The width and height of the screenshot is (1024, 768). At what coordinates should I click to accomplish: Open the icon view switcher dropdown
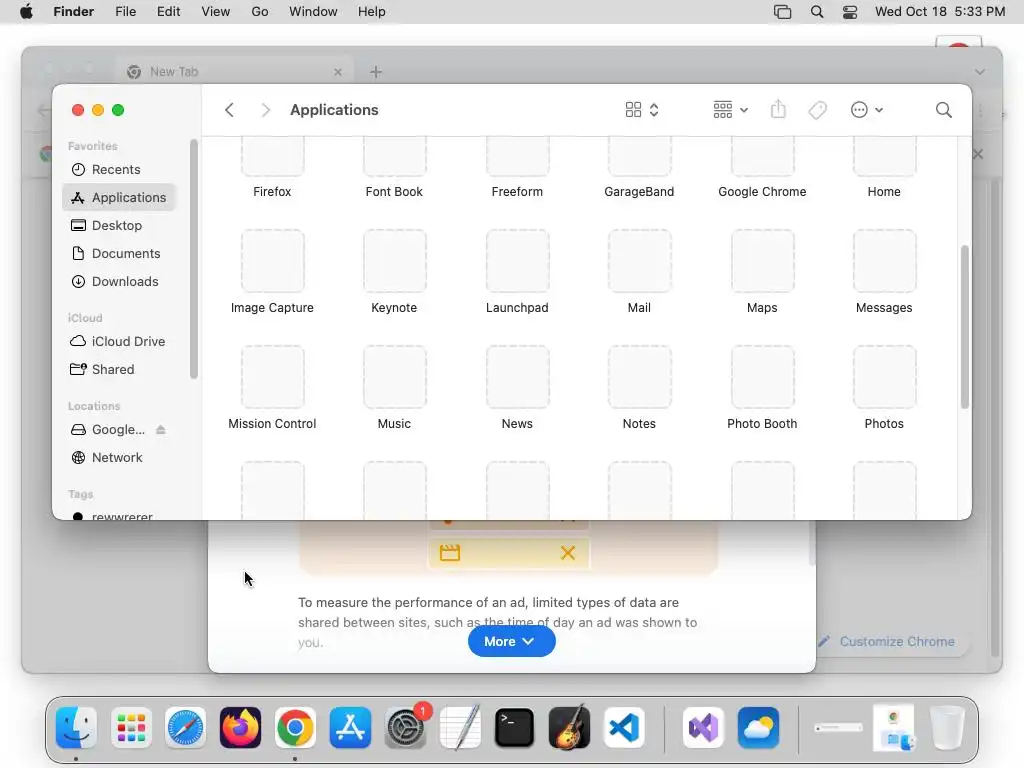click(642, 110)
